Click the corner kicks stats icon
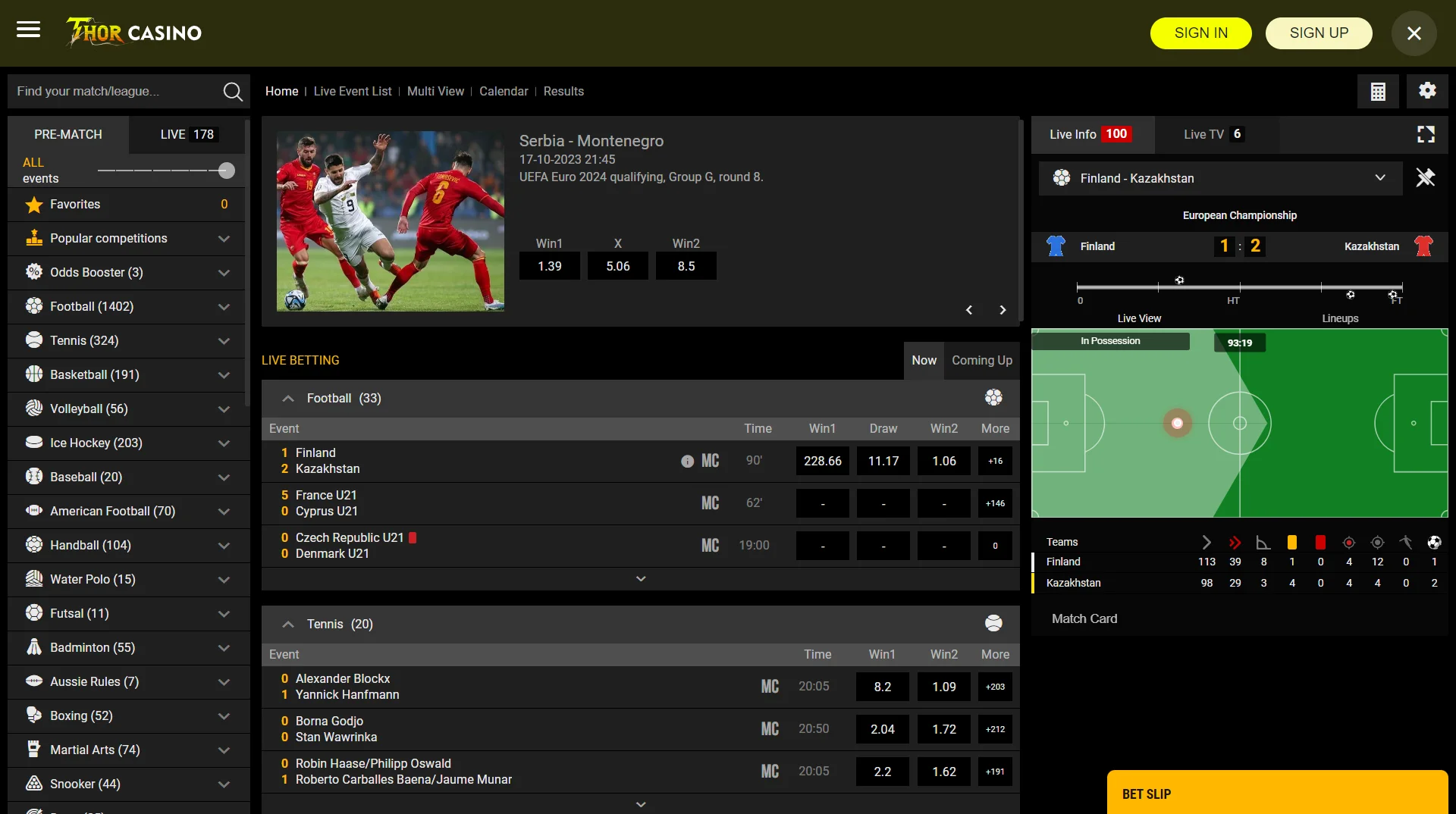Viewport: 1456px width, 814px height. tap(1263, 543)
